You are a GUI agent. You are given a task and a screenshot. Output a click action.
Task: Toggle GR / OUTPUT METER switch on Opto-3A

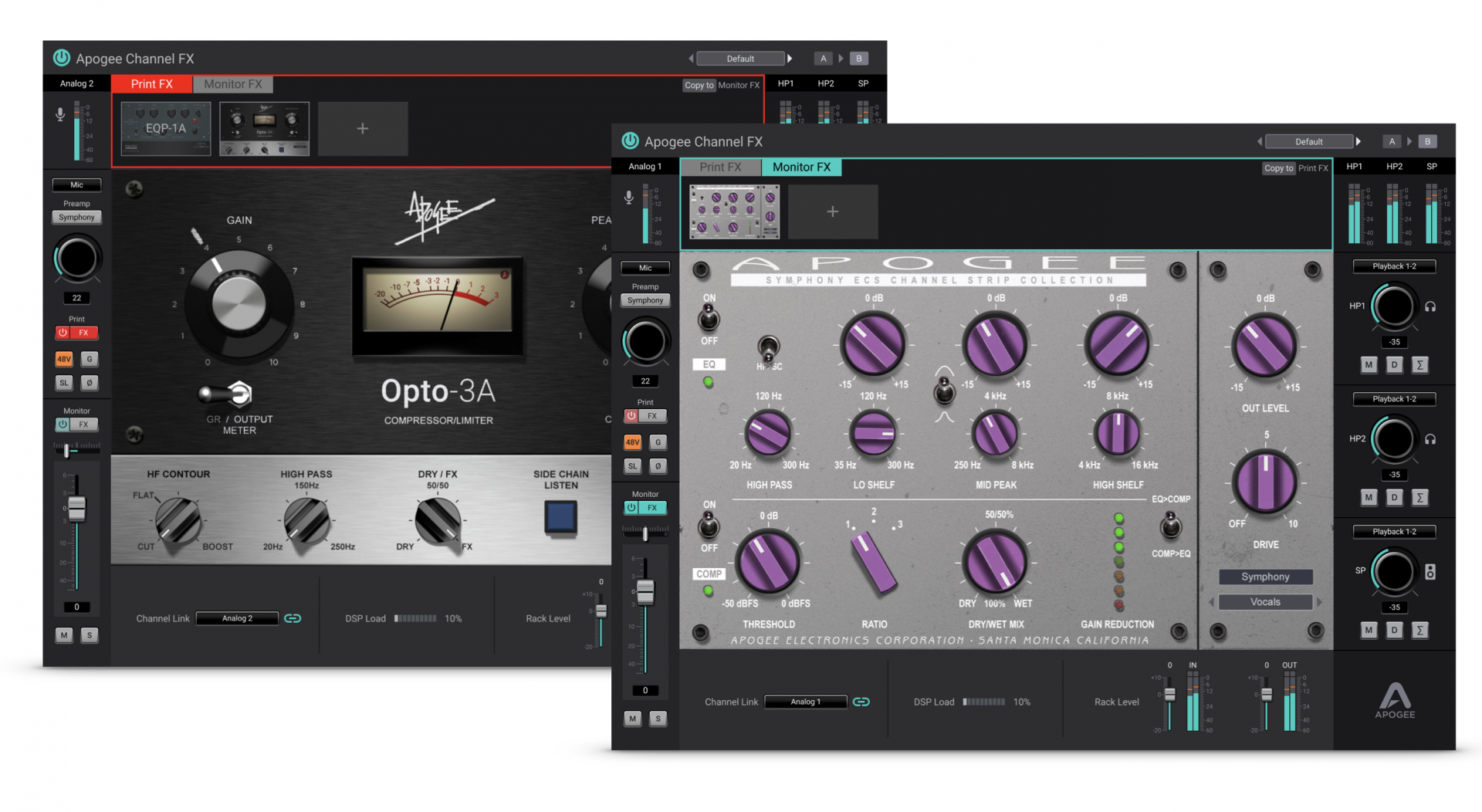226,394
